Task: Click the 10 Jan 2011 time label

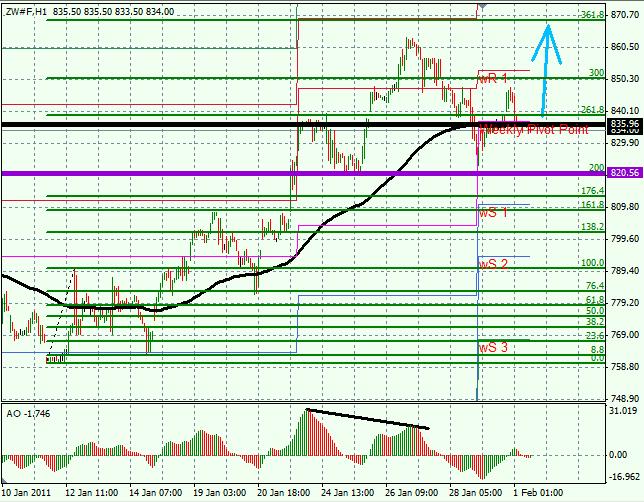Action: click(26, 493)
